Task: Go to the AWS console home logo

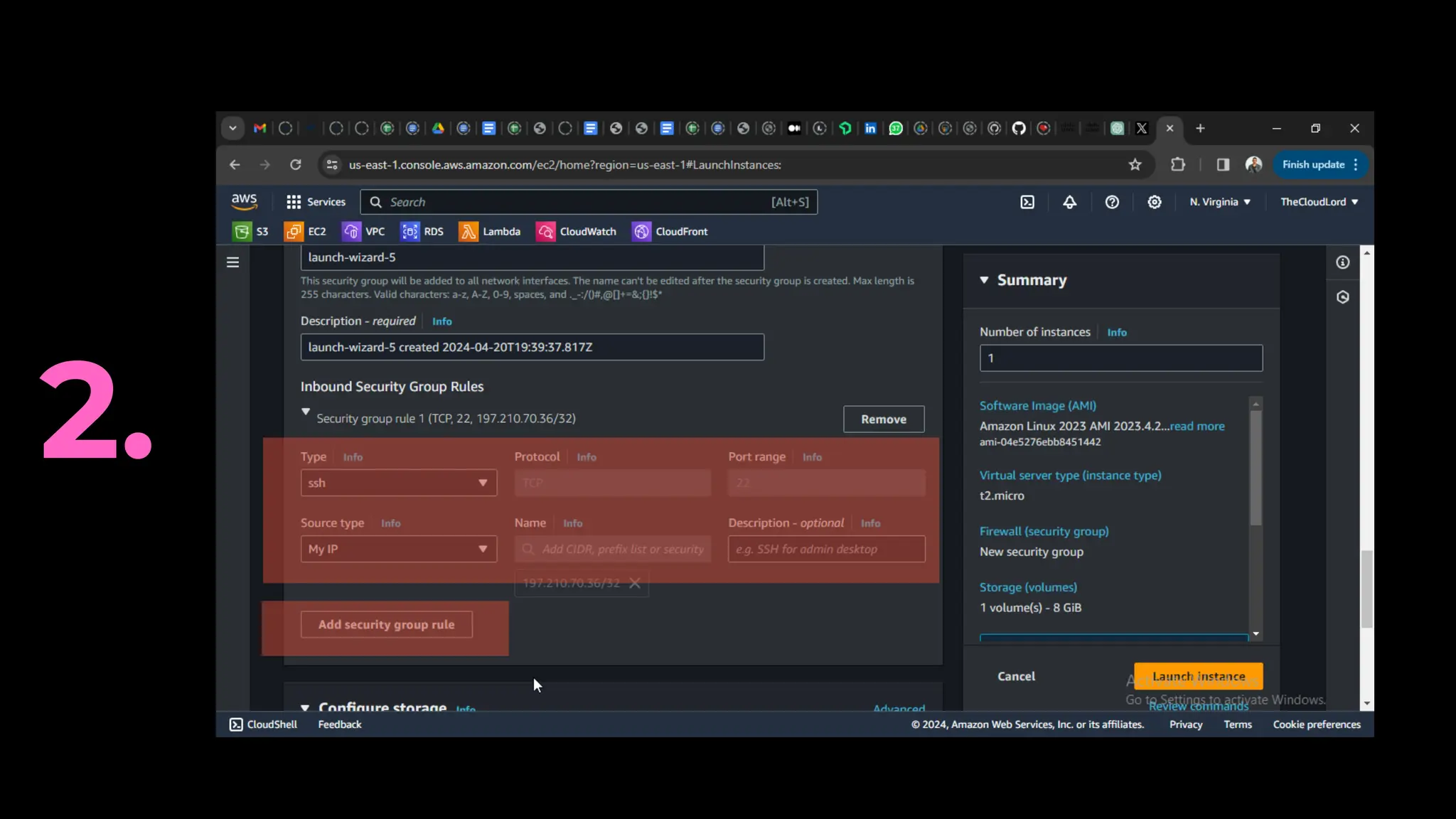Action: click(x=244, y=202)
